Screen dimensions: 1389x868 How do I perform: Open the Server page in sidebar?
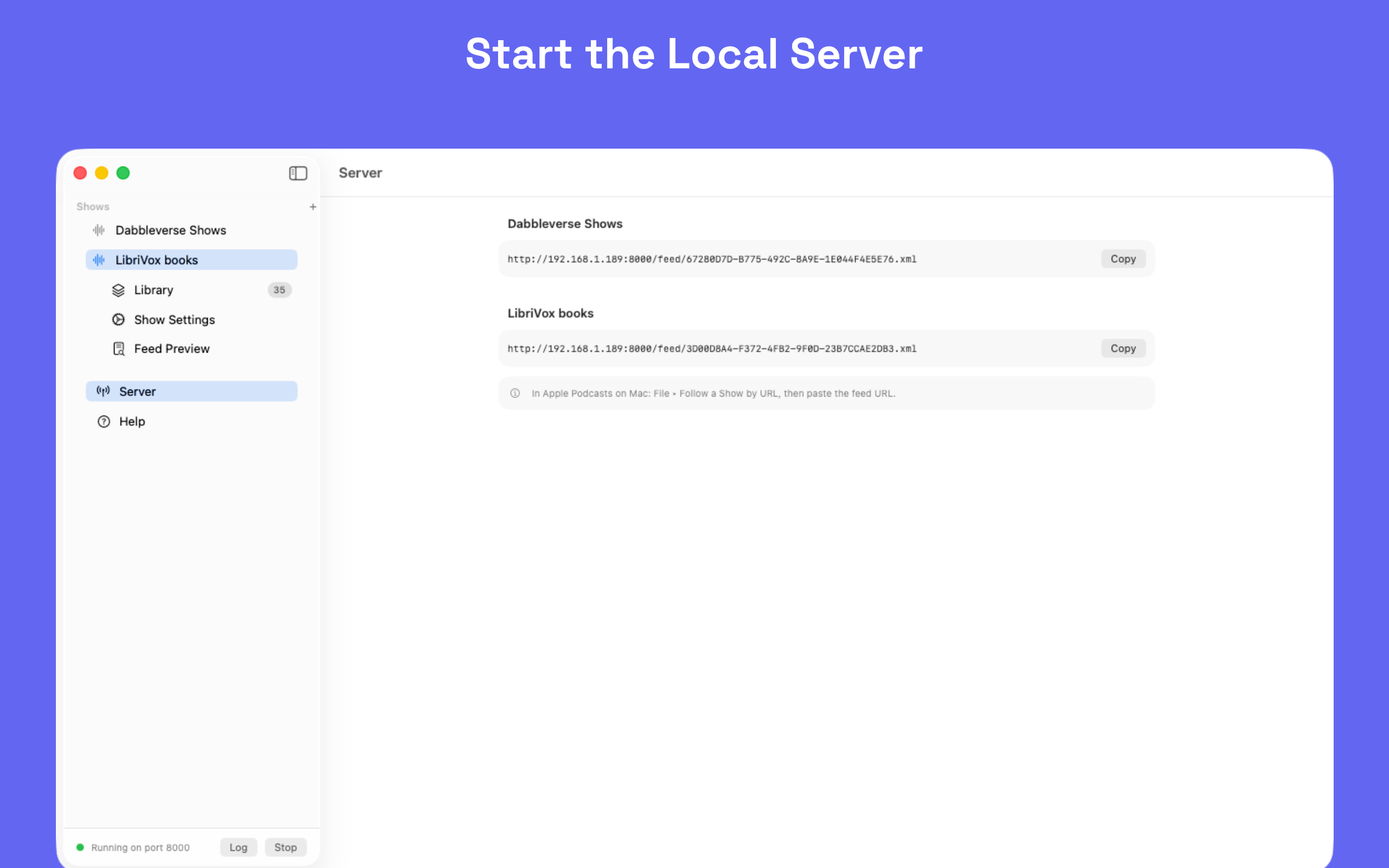coord(192,392)
